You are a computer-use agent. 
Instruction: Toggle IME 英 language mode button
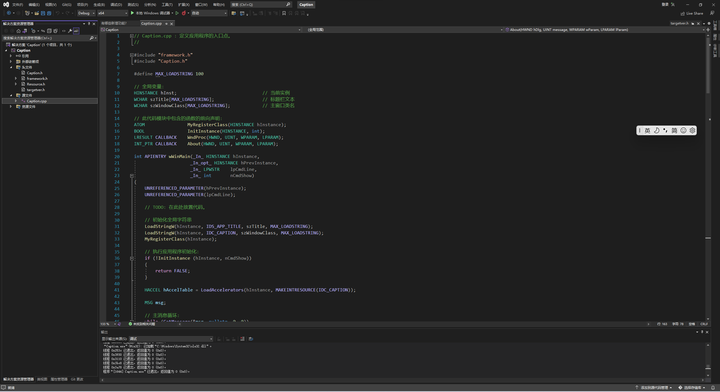click(x=647, y=130)
